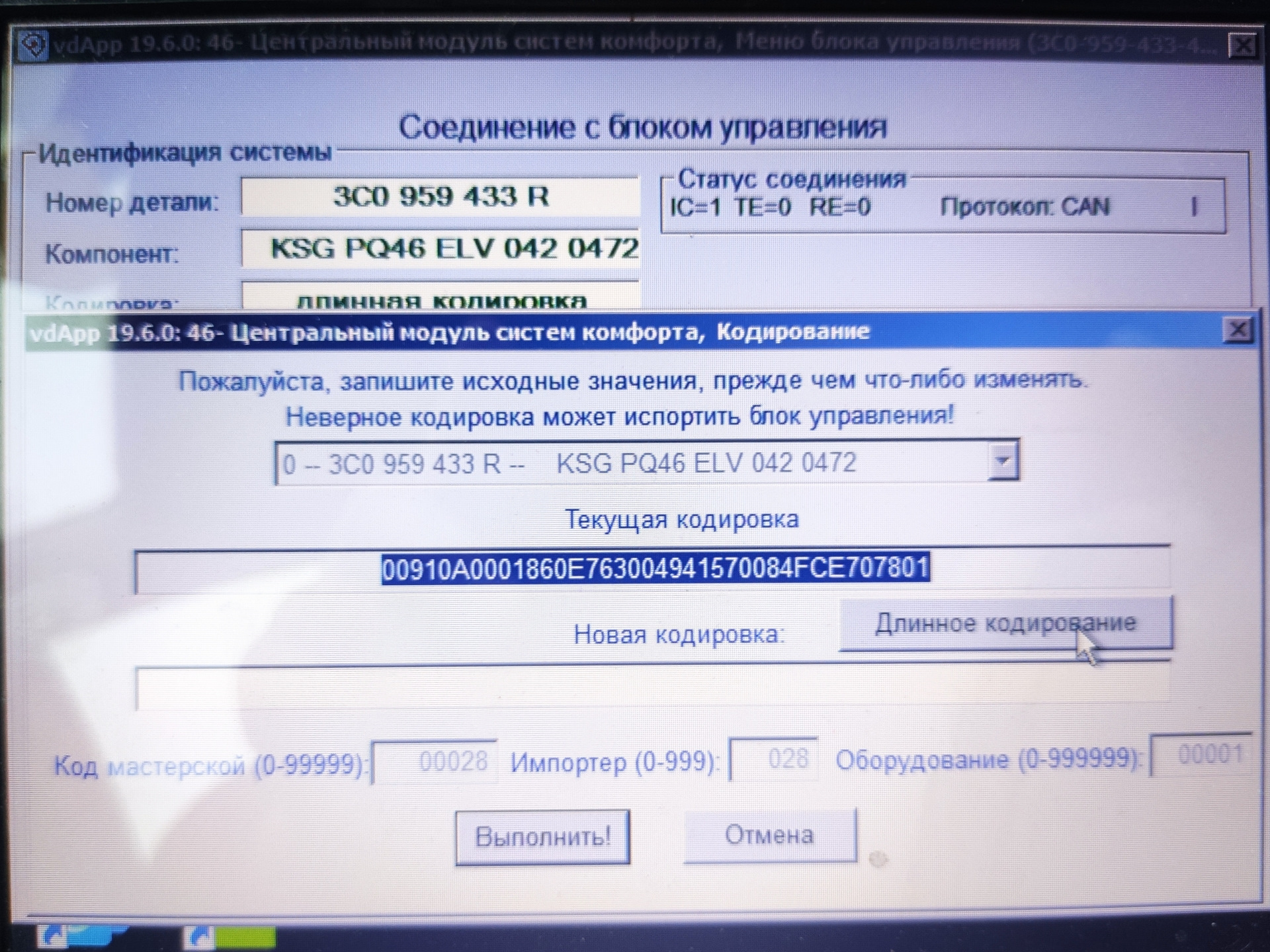The image size is (1270, 952).
Task: Click the Импортер field 028
Action: point(773,759)
